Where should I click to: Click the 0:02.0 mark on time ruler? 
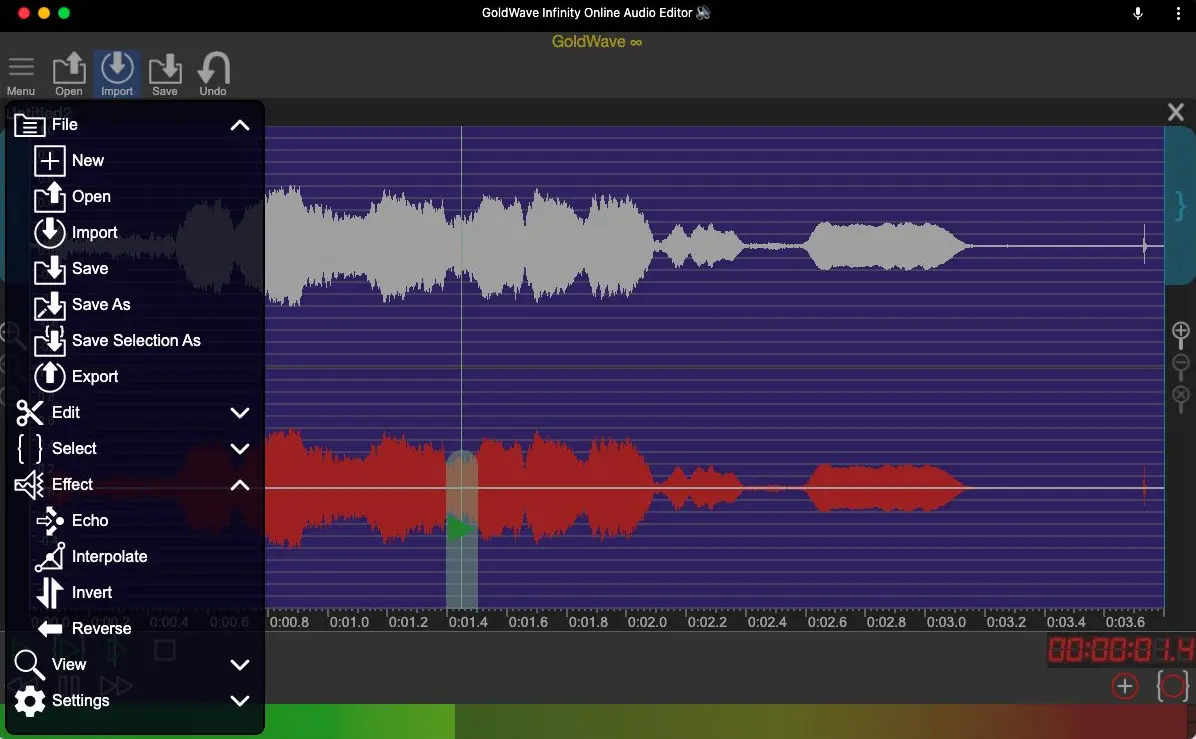click(647, 622)
